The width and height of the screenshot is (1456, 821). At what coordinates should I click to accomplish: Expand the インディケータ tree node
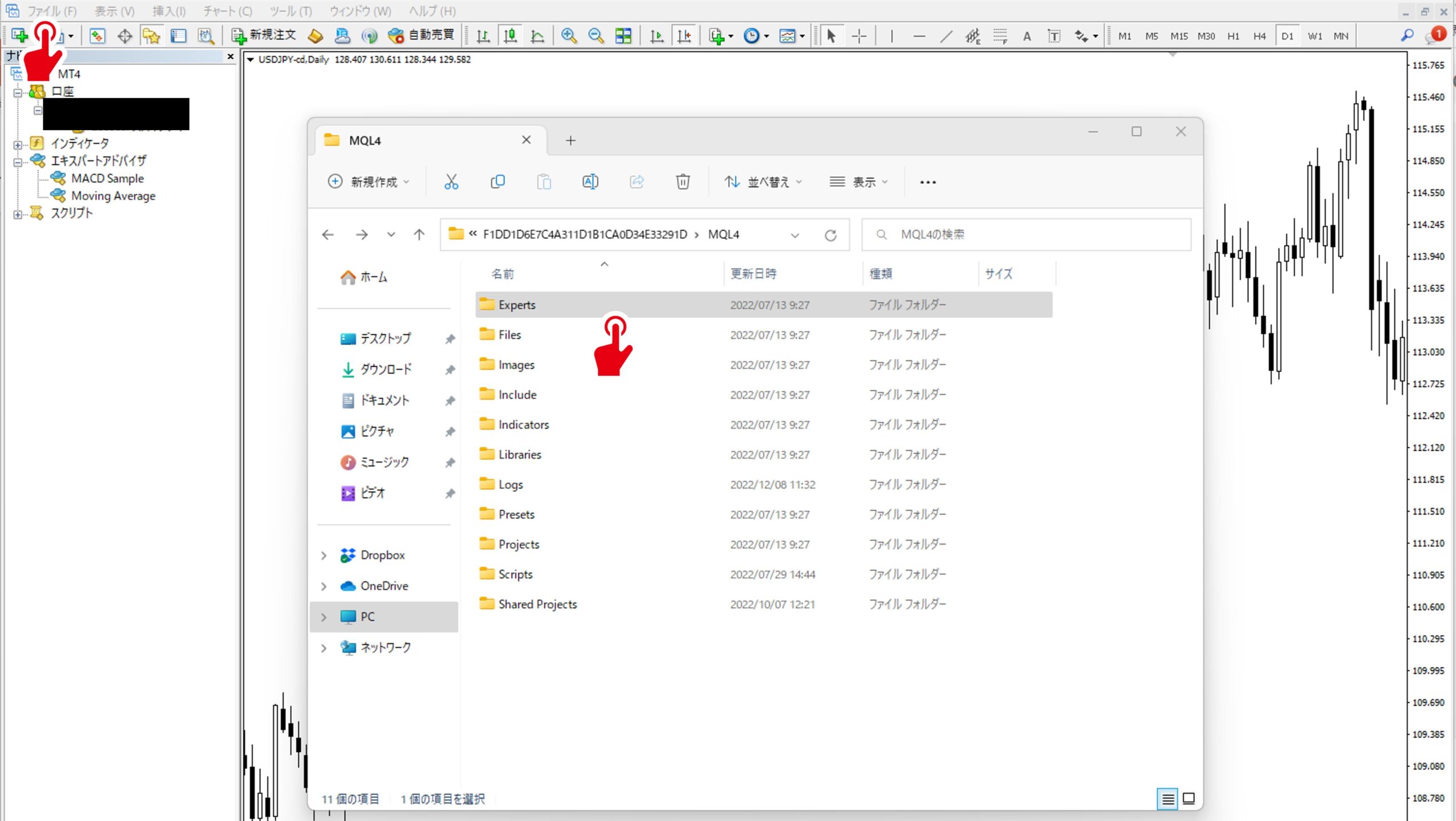tap(18, 145)
